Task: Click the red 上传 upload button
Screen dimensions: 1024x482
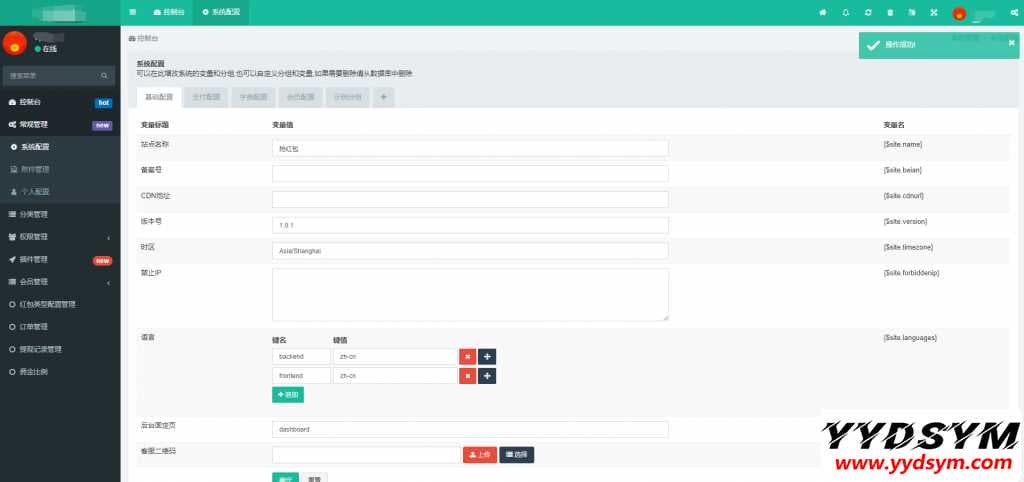Action: (480, 455)
